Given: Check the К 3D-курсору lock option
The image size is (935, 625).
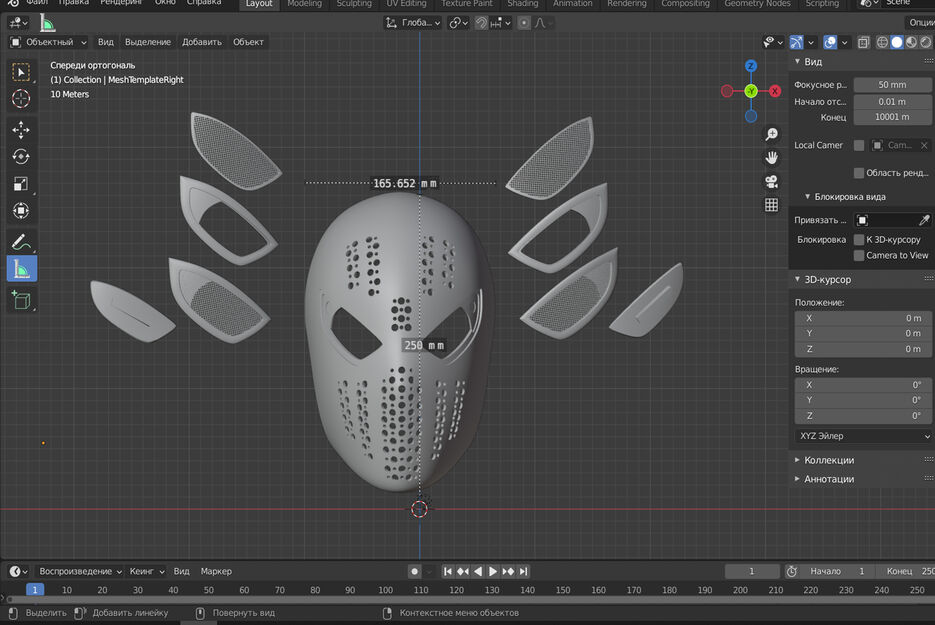Looking at the screenshot, I should coord(859,240).
